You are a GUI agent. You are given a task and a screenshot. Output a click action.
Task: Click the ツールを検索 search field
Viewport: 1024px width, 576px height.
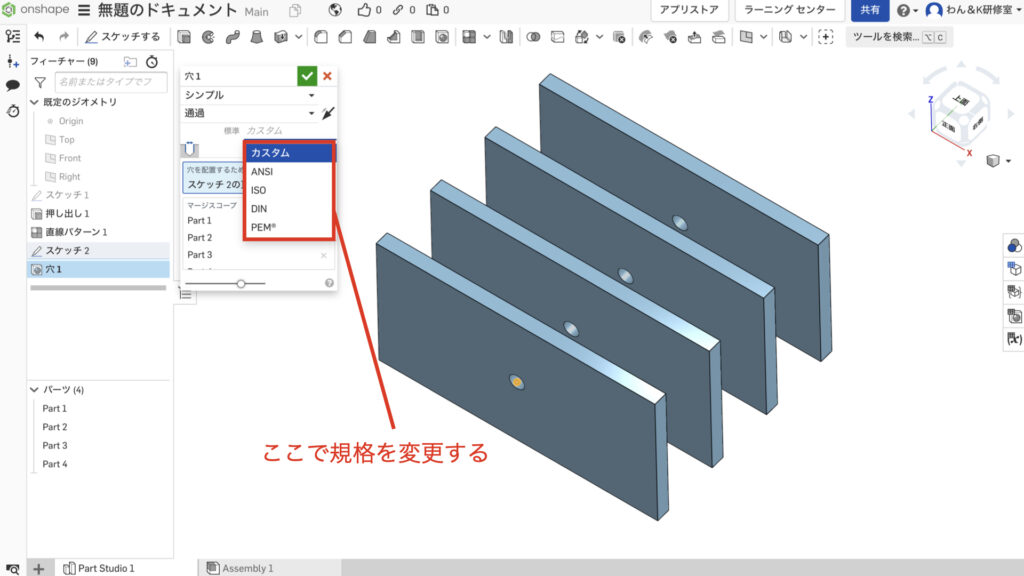pos(899,37)
